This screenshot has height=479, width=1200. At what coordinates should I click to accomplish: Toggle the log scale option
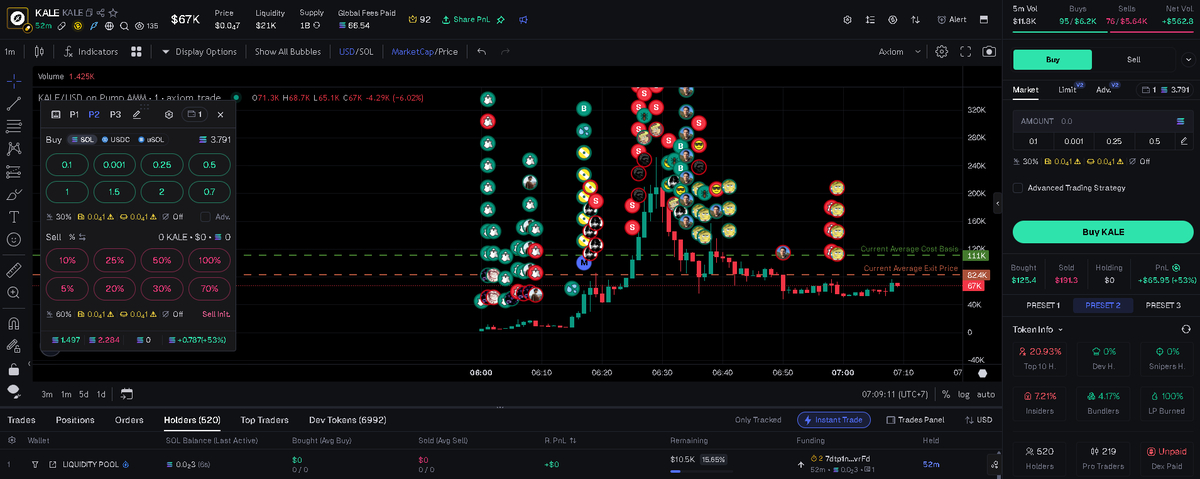pyautogui.click(x=963, y=394)
